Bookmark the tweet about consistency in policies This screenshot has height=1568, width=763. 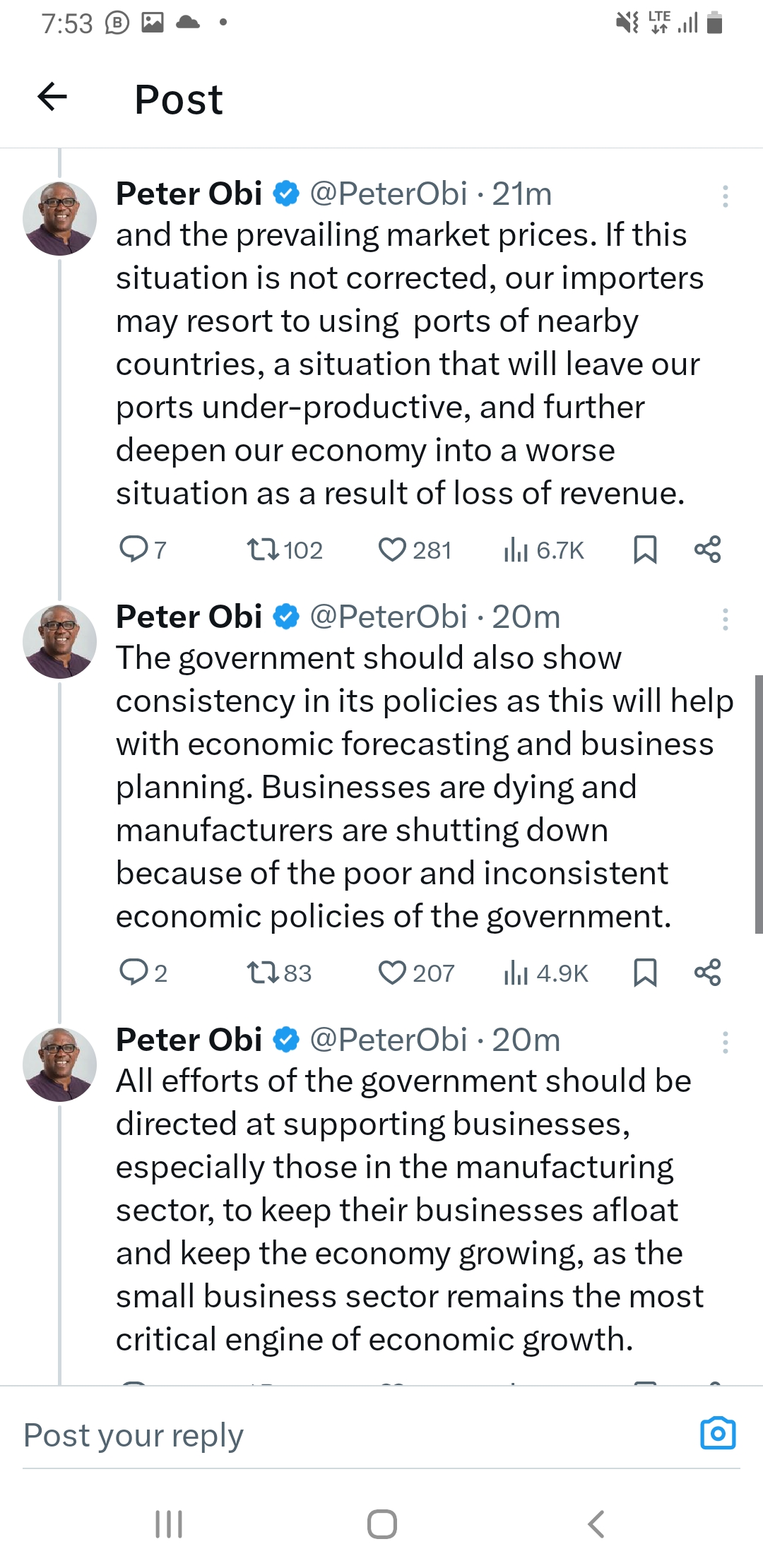(x=645, y=973)
